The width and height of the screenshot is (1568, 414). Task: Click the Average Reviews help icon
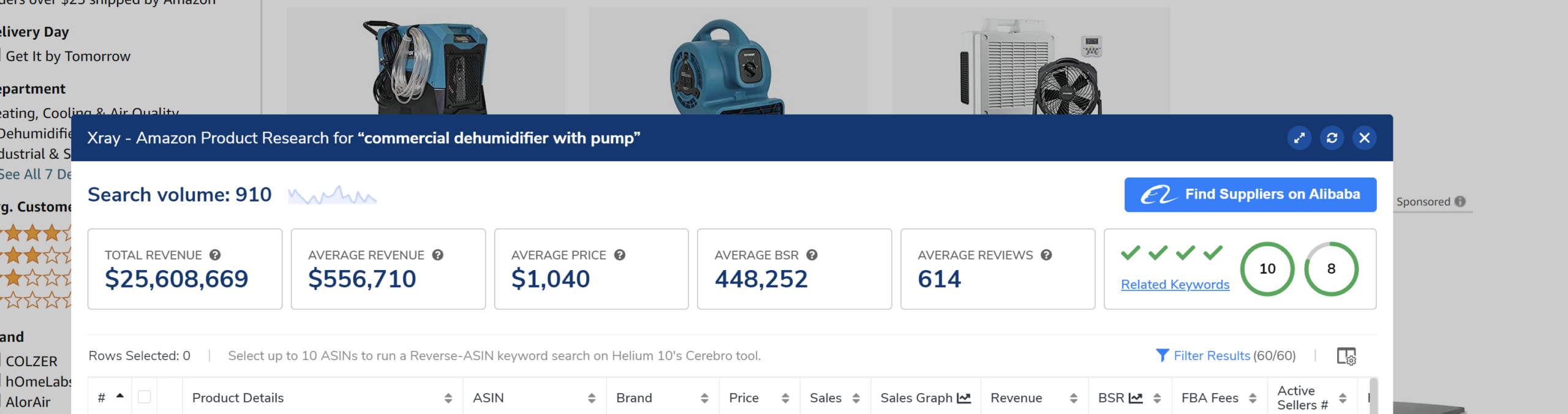tap(1046, 255)
